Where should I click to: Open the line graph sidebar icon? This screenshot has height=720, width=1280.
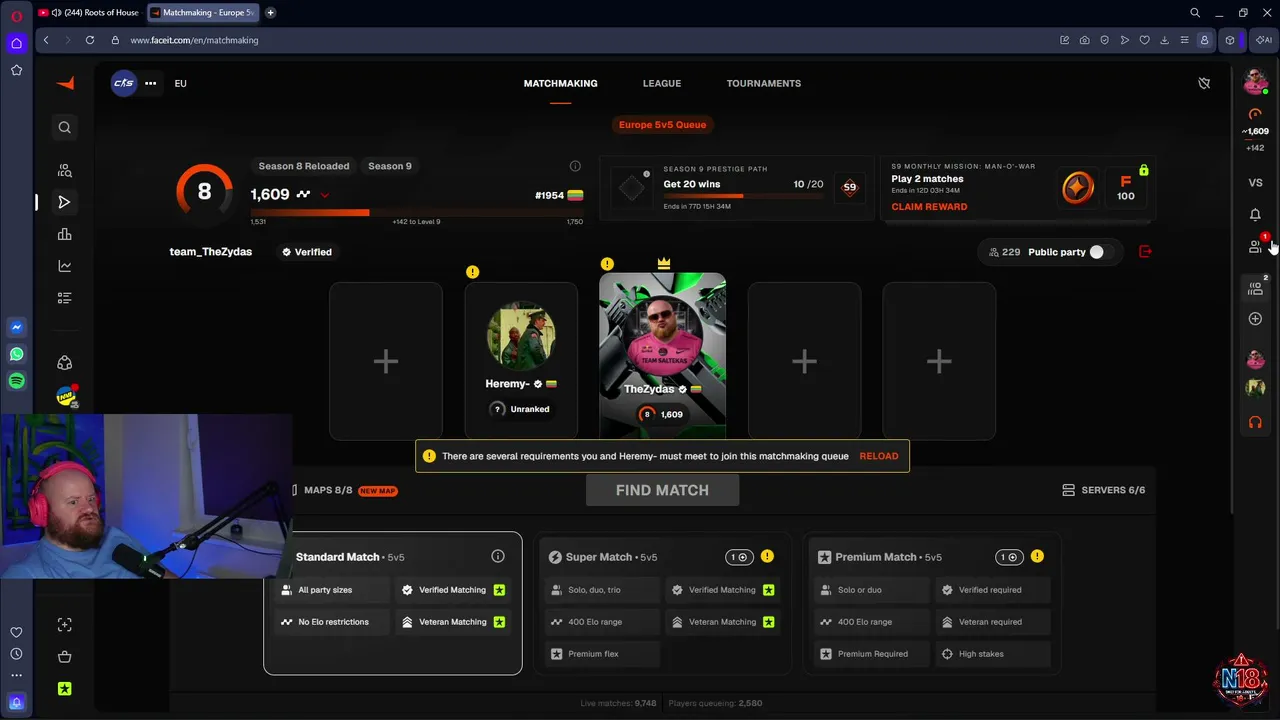tap(64, 266)
